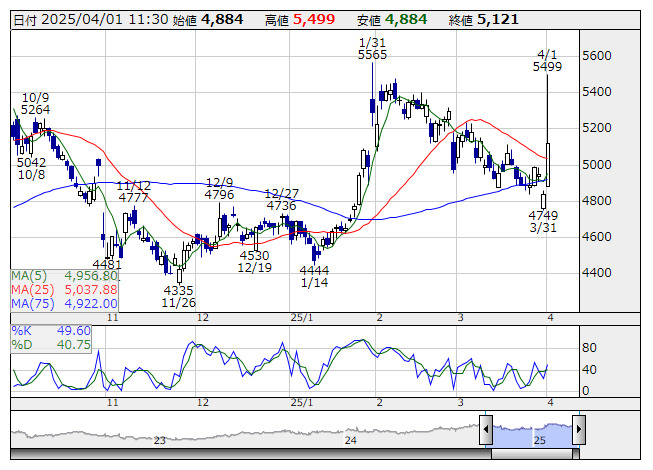This screenshot has width=653, height=470.
Task: Click the 80 level on stochastic axis
Action: pos(589,348)
